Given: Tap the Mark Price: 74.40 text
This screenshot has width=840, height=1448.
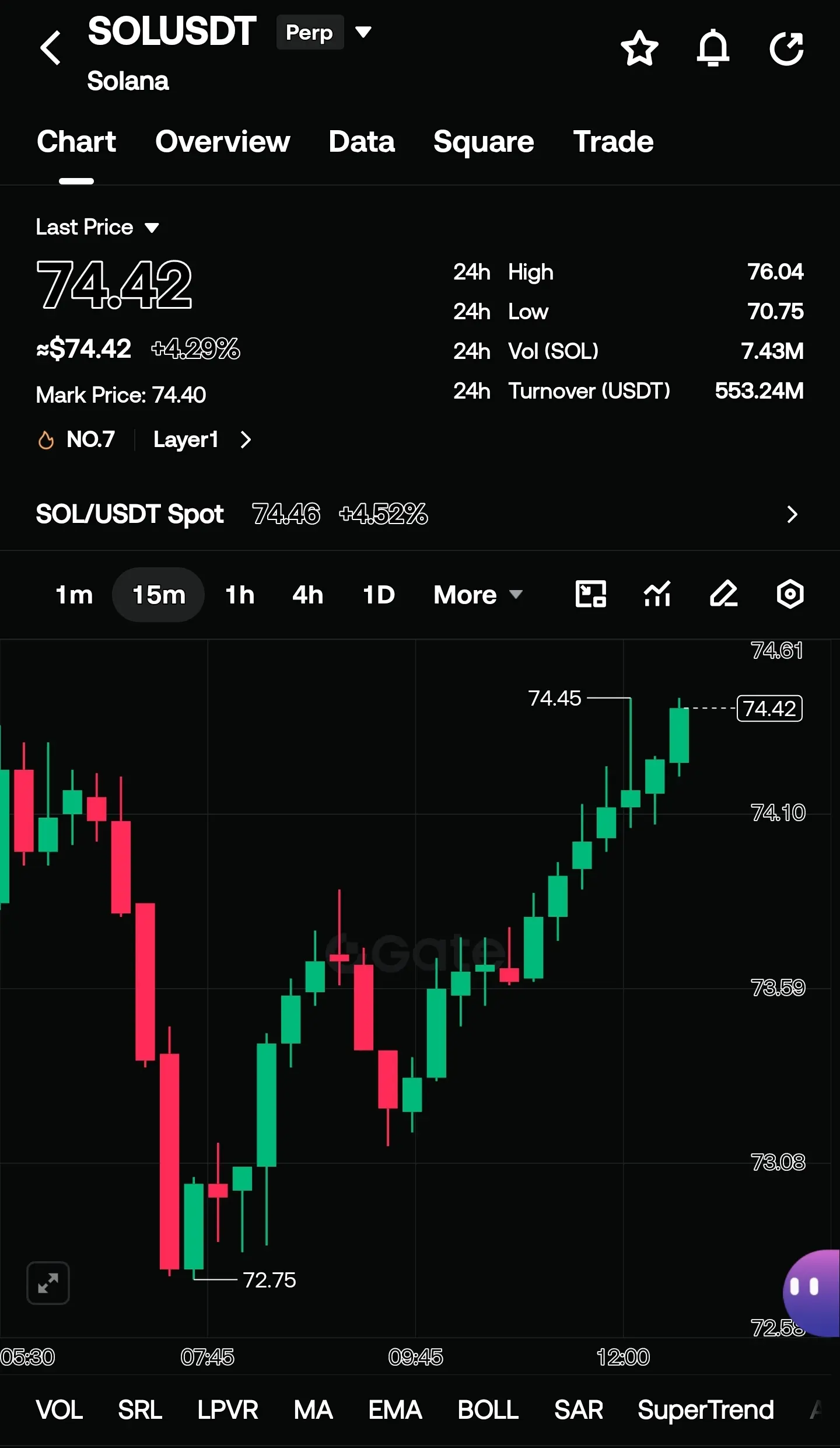Looking at the screenshot, I should (121, 395).
